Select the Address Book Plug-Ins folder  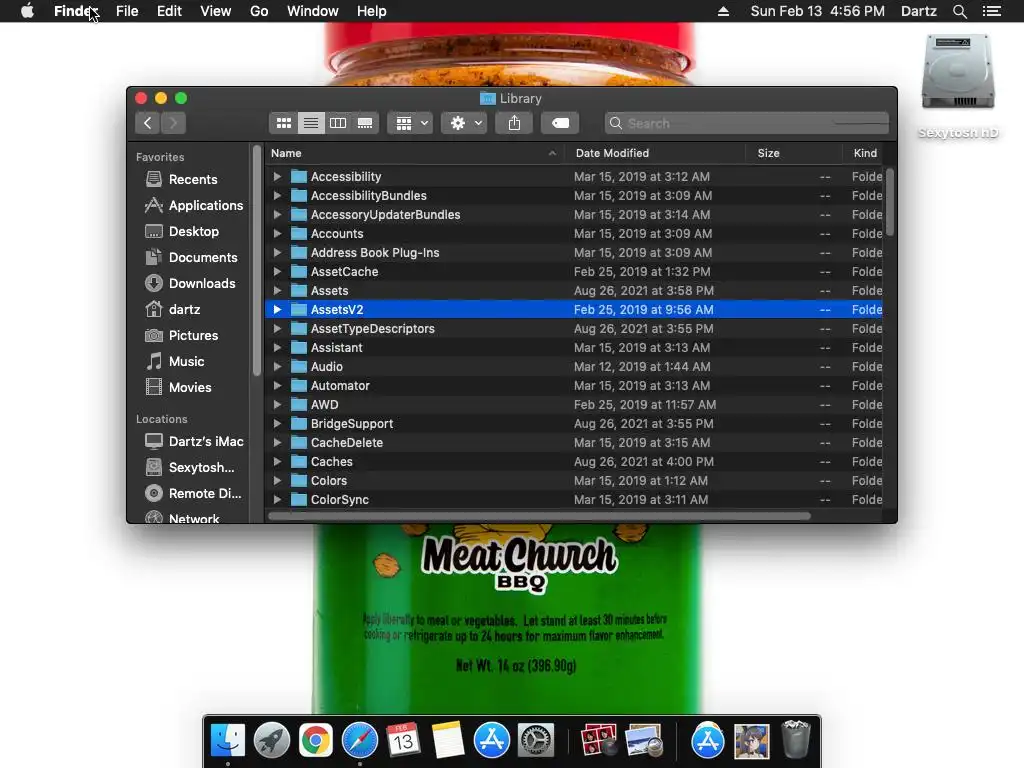[574, 252]
